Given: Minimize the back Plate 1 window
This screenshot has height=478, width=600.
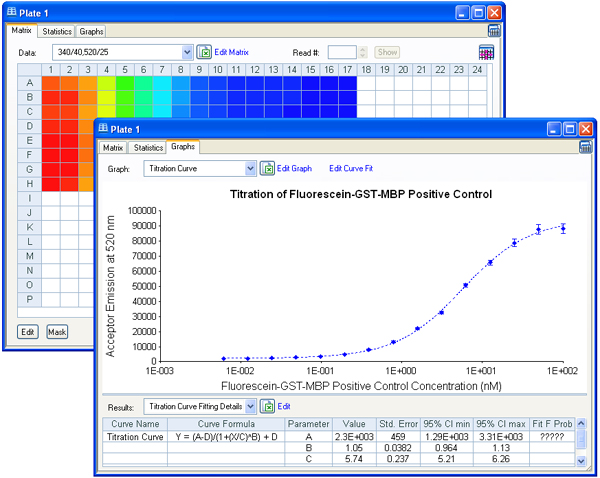Looking at the screenshot, I should point(463,13).
